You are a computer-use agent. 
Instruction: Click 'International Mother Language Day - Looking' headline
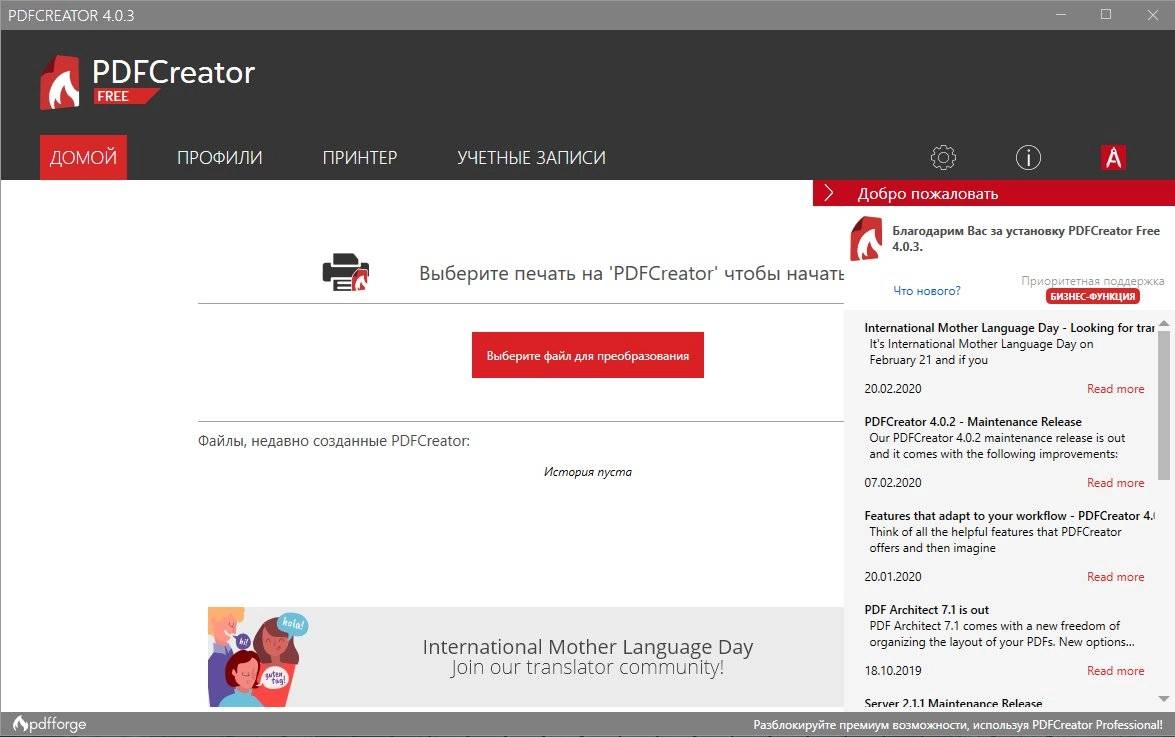[x=1009, y=327]
